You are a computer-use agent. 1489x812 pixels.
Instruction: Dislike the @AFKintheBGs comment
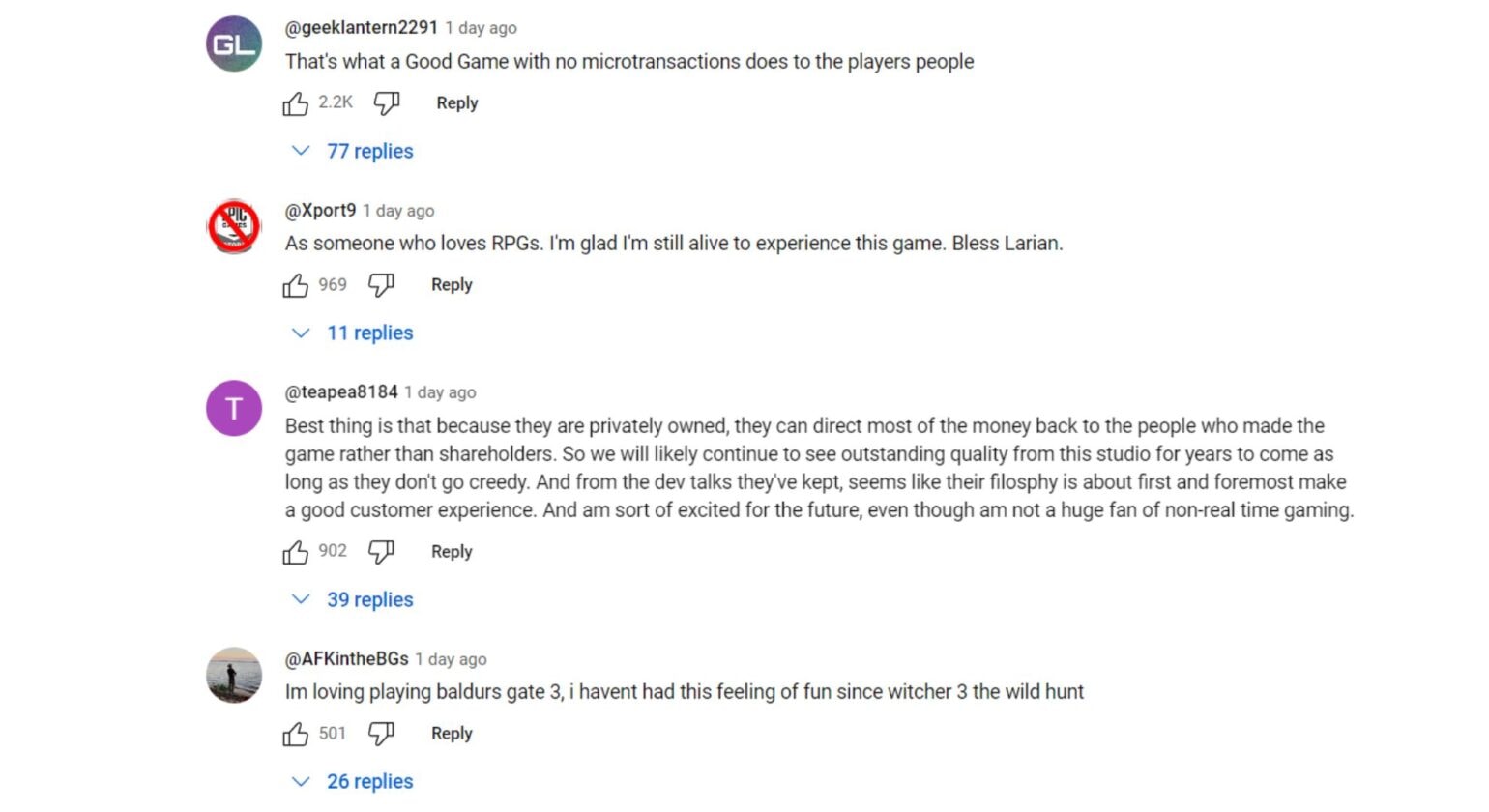click(x=381, y=734)
